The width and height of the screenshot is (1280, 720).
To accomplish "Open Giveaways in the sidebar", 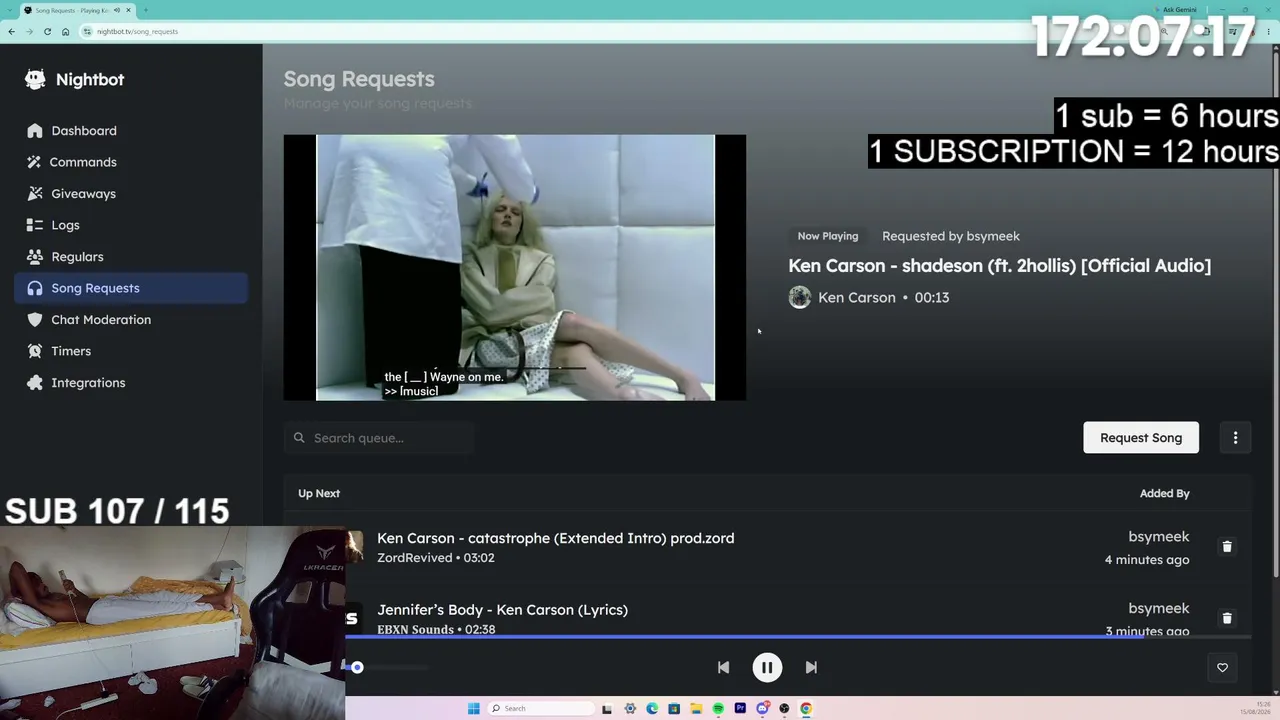I will tap(131, 194).
